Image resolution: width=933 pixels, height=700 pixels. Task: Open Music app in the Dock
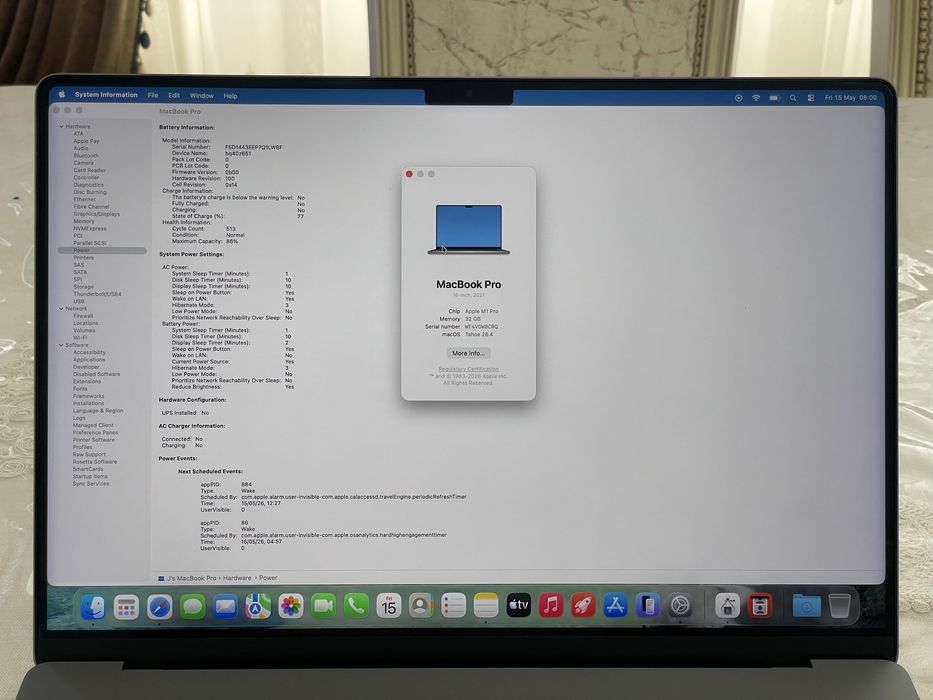(551, 605)
